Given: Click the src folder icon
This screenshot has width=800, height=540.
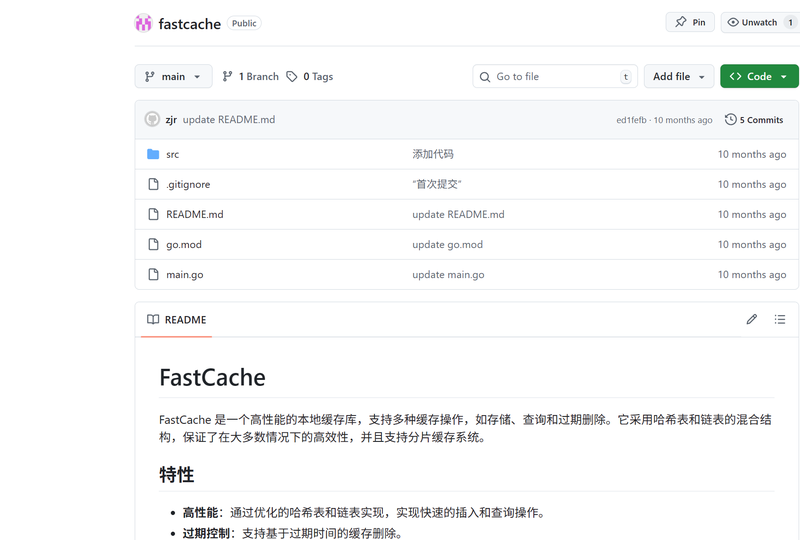Looking at the screenshot, I should [153, 154].
